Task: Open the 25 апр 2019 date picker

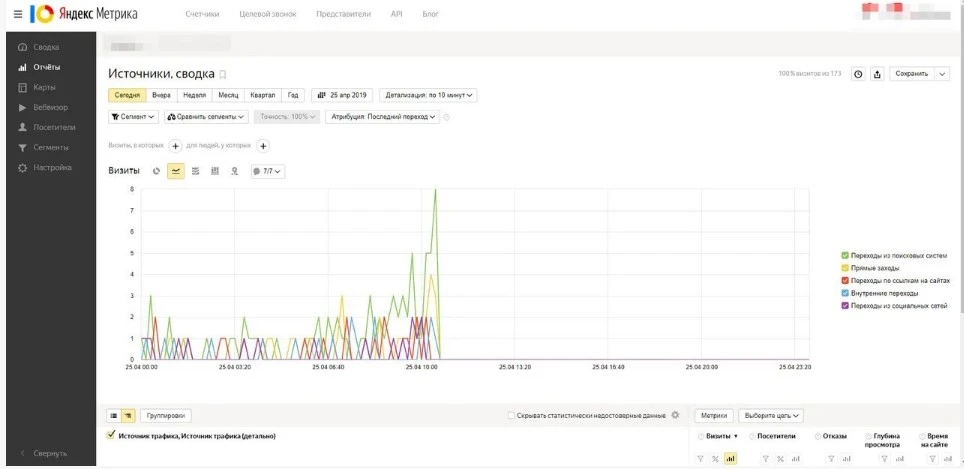Action: coord(342,95)
